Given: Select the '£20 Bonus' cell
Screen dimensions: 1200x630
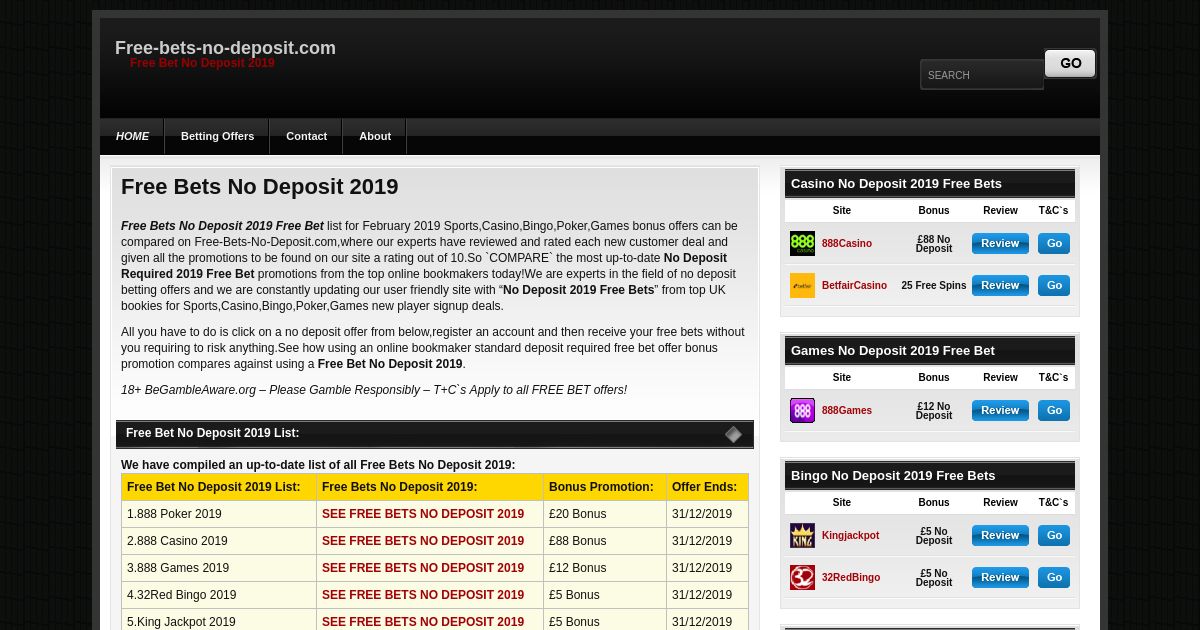Looking at the screenshot, I should point(605,514).
